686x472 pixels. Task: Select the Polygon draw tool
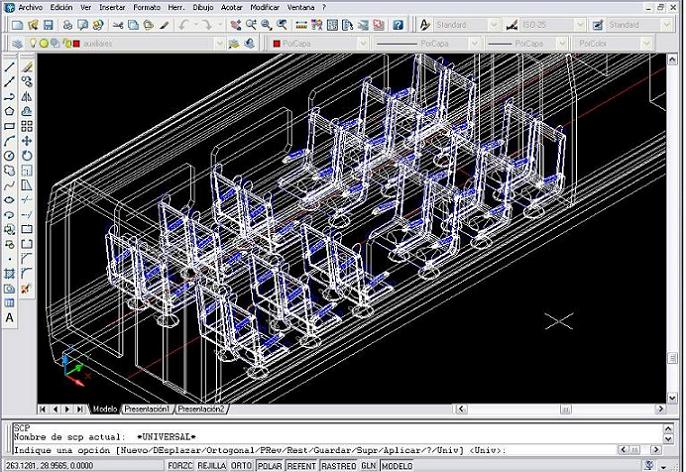tap(10, 112)
